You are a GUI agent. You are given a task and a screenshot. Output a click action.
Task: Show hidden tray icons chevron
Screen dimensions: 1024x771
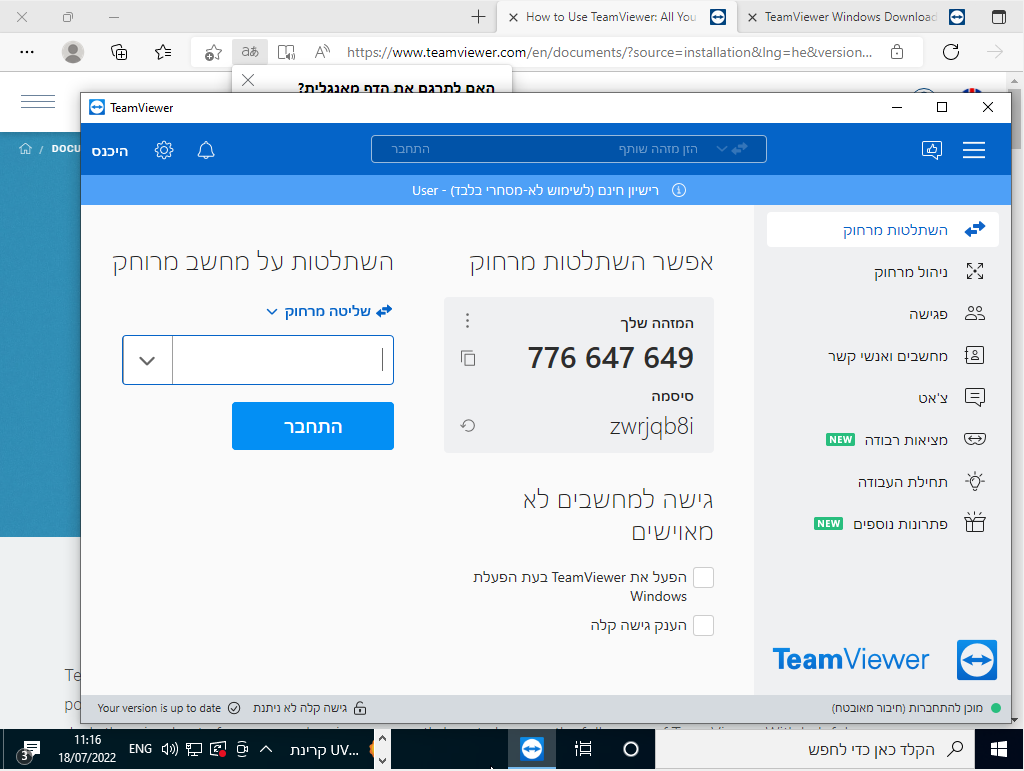tap(266, 749)
